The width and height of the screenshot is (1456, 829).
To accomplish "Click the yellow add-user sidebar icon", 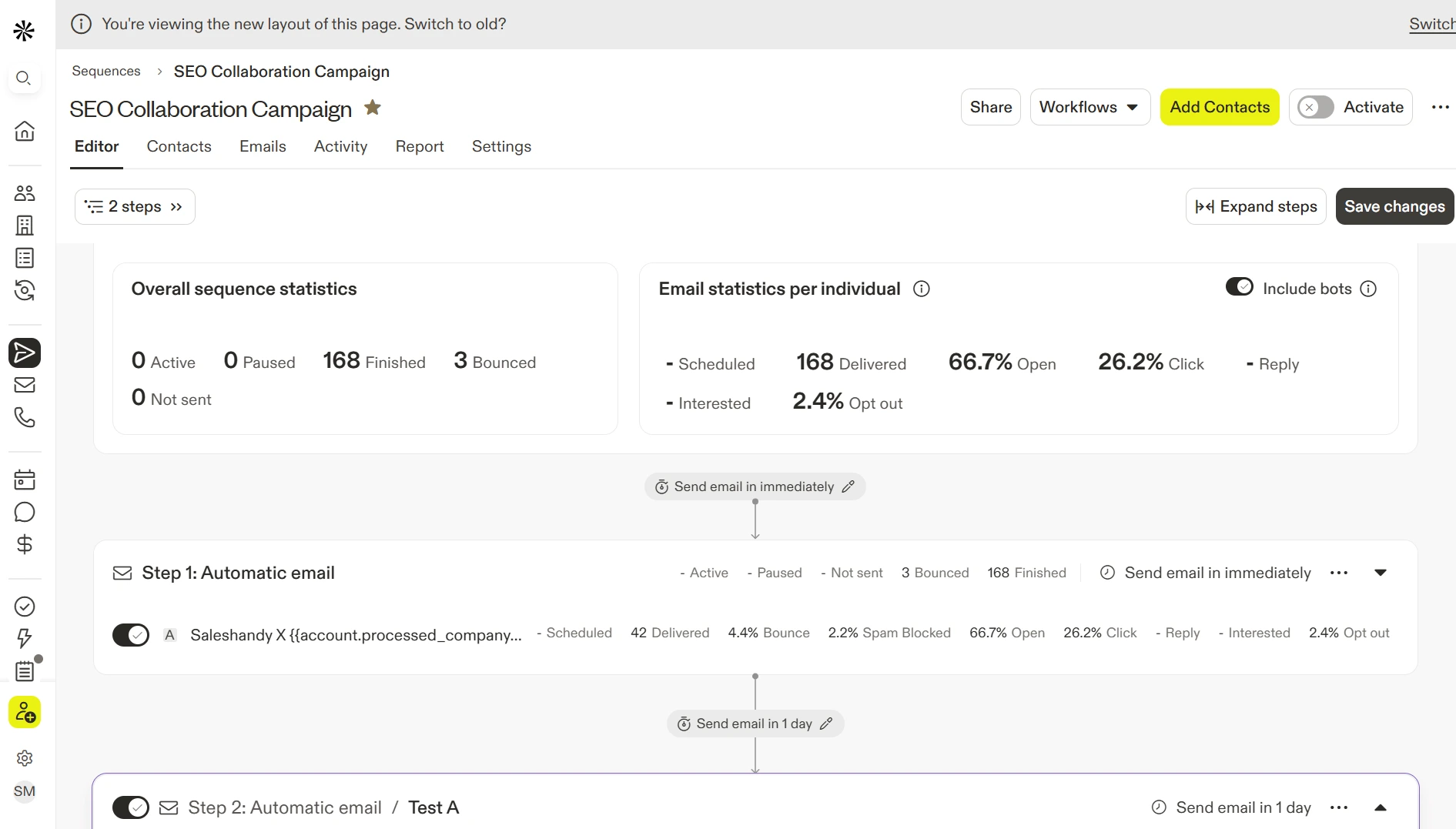I will pyautogui.click(x=25, y=712).
